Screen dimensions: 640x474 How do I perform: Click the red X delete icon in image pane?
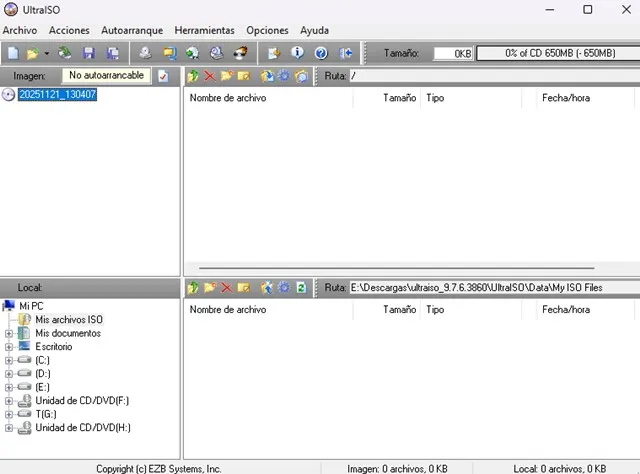pyautogui.click(x=210, y=76)
